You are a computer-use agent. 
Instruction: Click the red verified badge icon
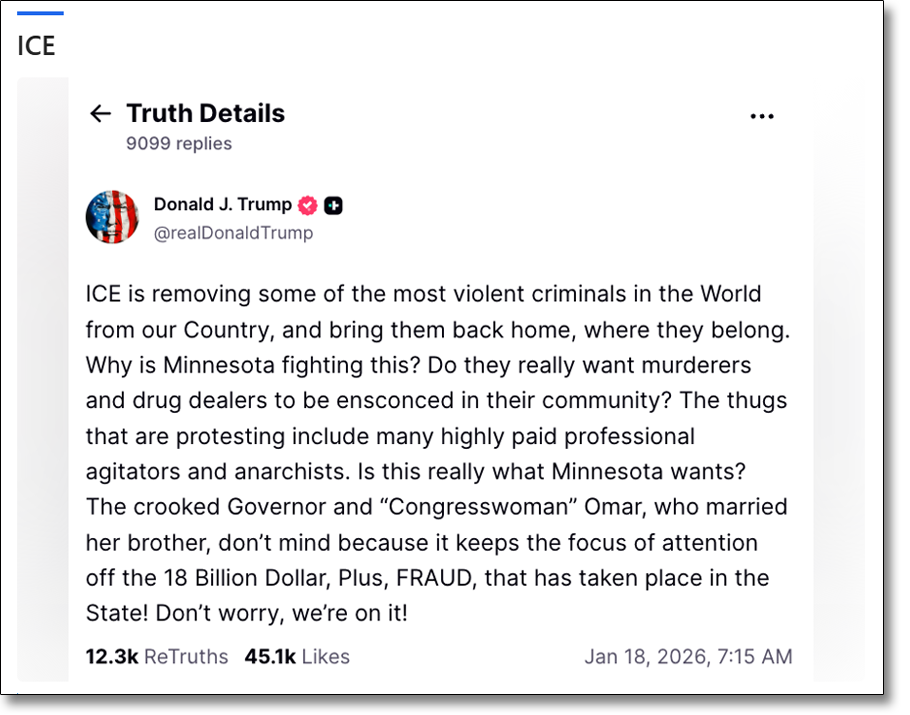pyautogui.click(x=308, y=205)
